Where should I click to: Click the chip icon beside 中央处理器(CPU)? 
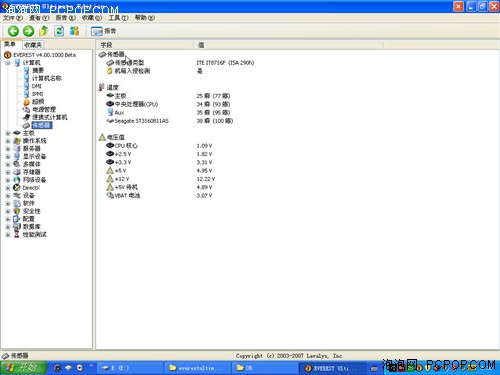[110, 104]
